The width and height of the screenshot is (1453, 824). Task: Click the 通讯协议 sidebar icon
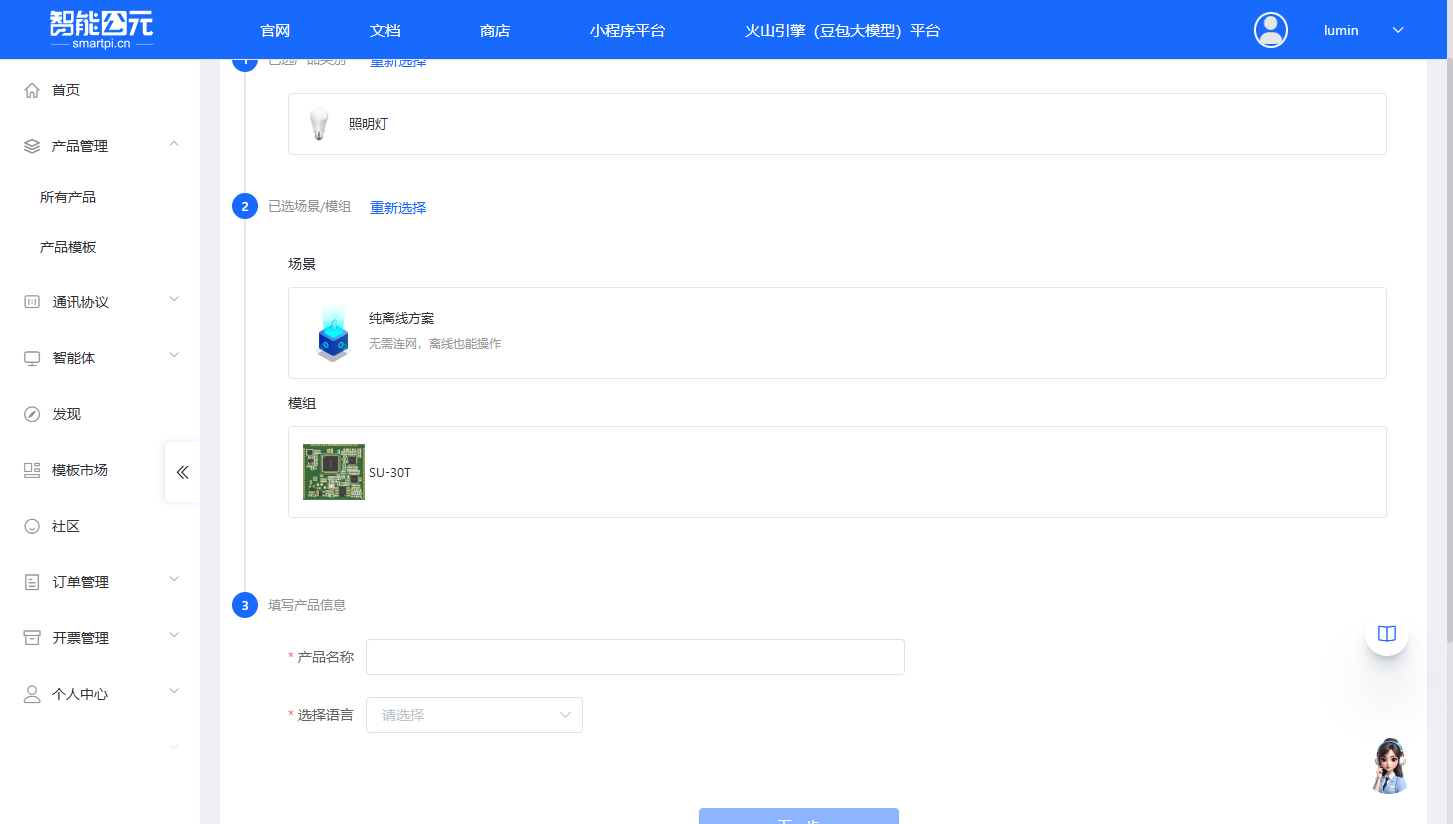coord(31,301)
